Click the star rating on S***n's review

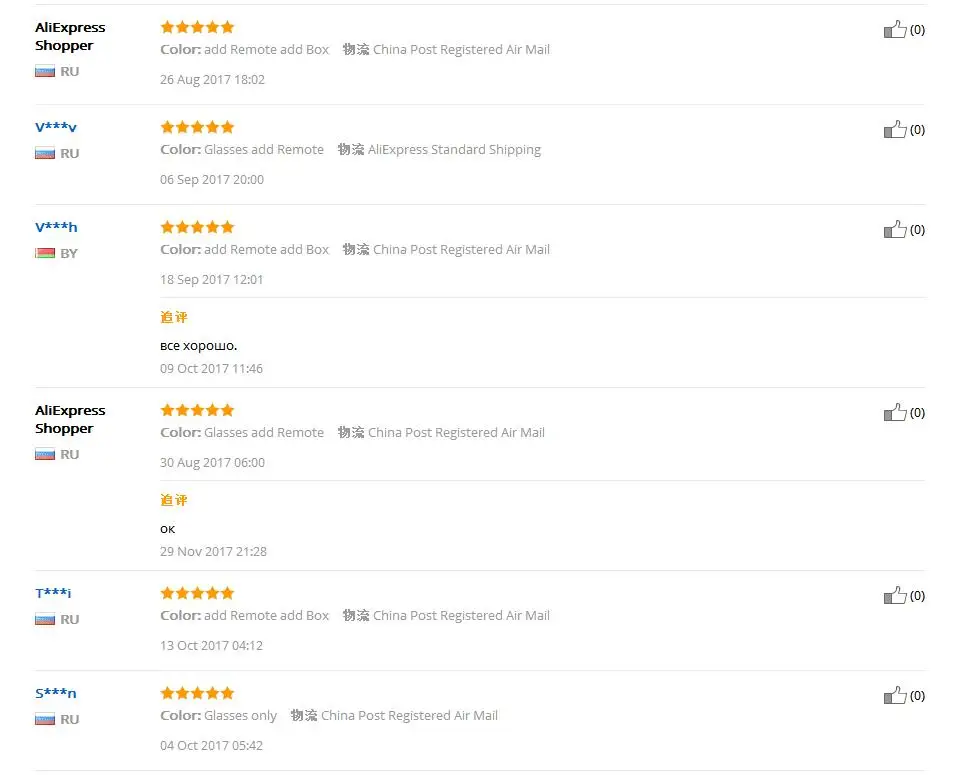[x=197, y=693]
